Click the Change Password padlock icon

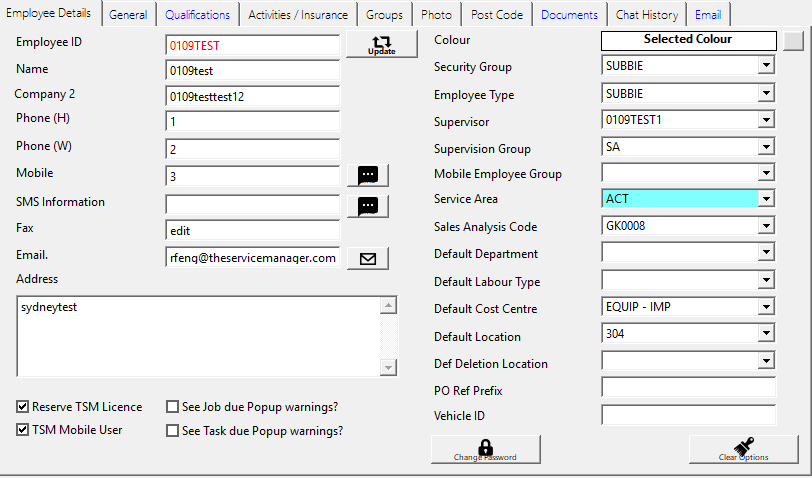coord(486,449)
